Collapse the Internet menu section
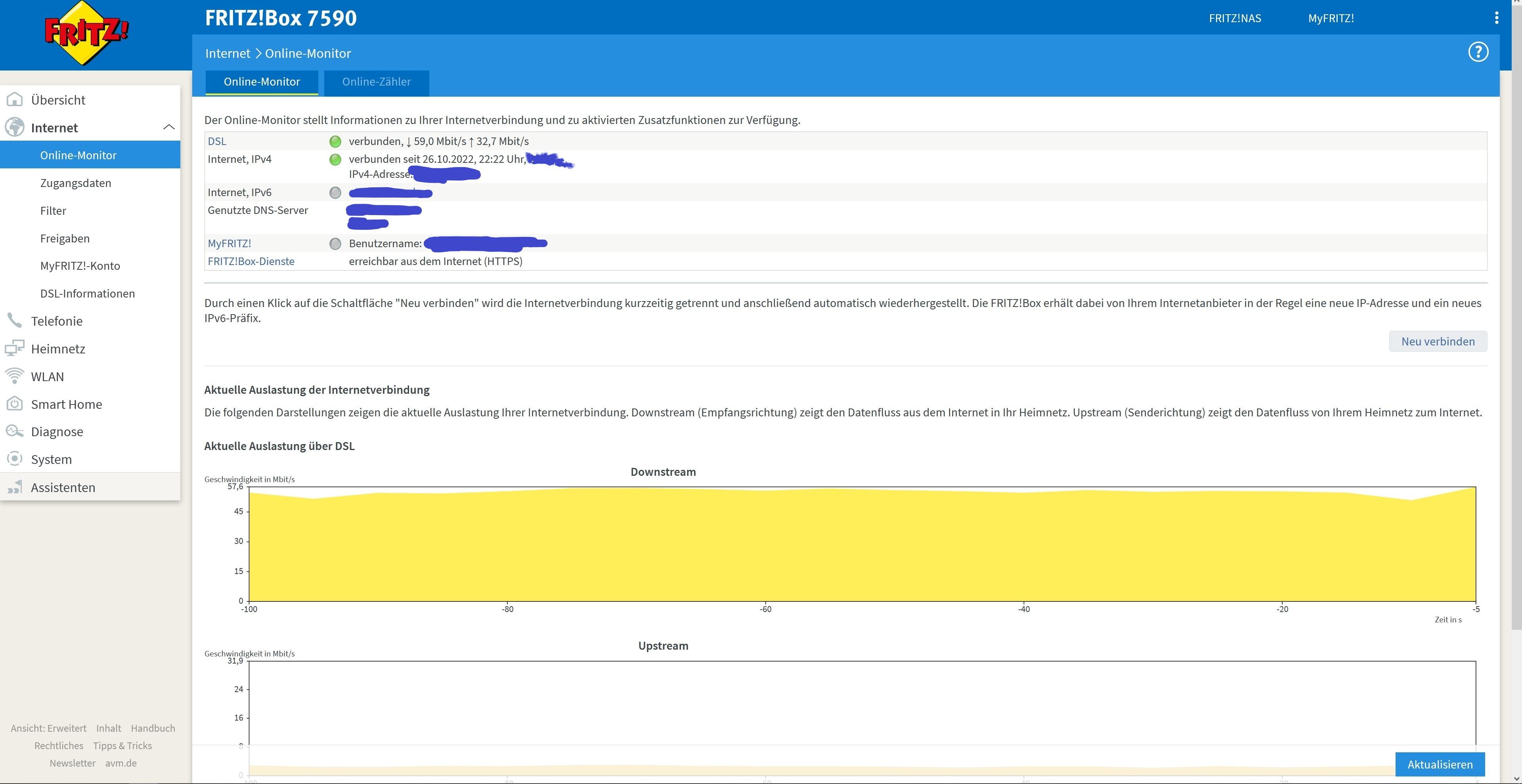The width and height of the screenshot is (1522, 784). pyautogui.click(x=169, y=127)
